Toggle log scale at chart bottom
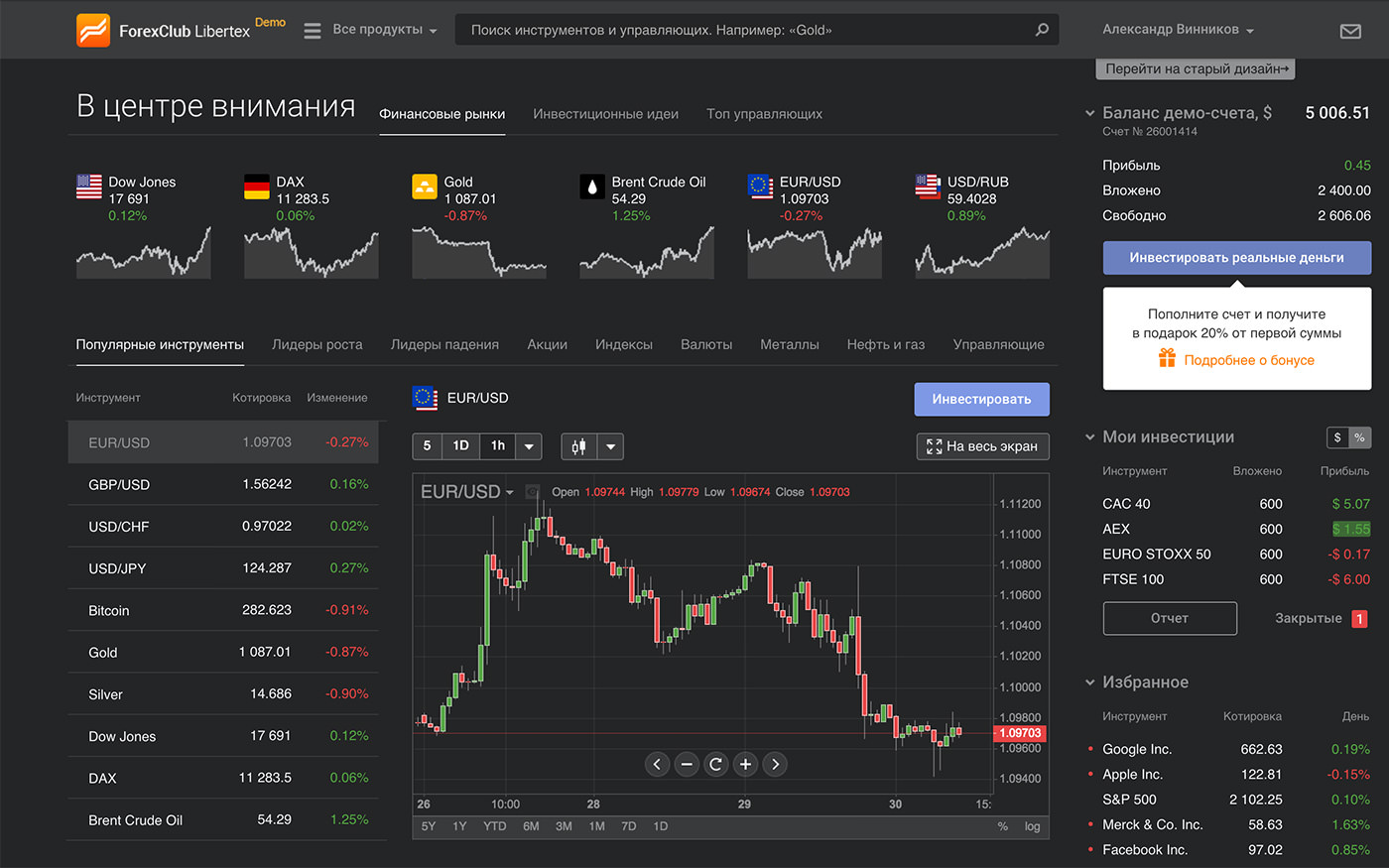Viewport: 1389px width, 868px height. click(x=1032, y=826)
